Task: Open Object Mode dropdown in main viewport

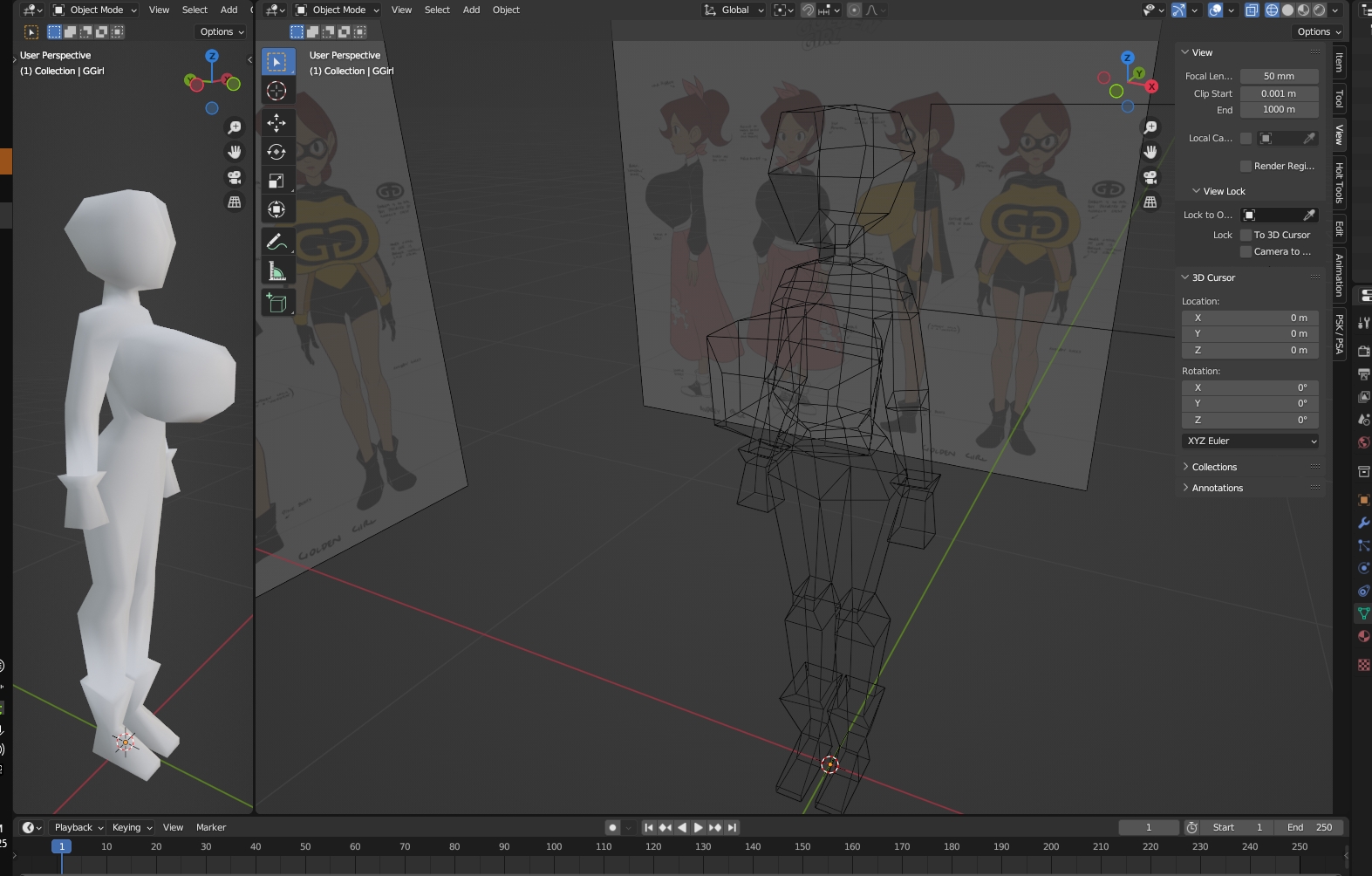Action: click(x=338, y=10)
